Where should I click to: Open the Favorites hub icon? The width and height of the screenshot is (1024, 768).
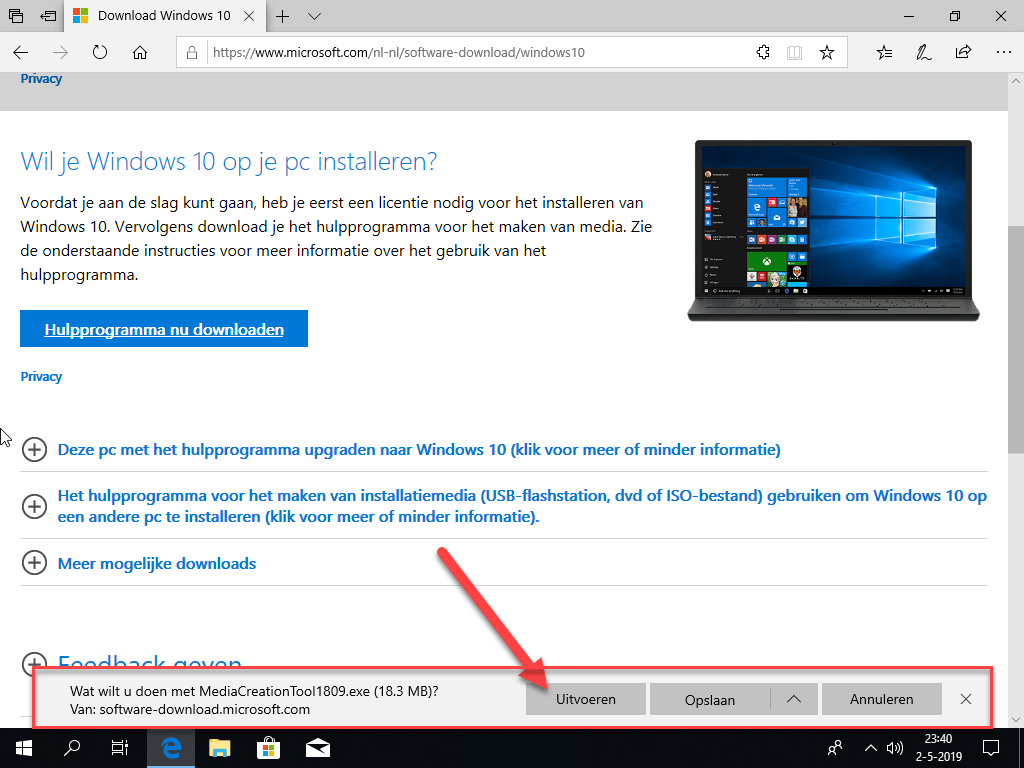tap(884, 52)
